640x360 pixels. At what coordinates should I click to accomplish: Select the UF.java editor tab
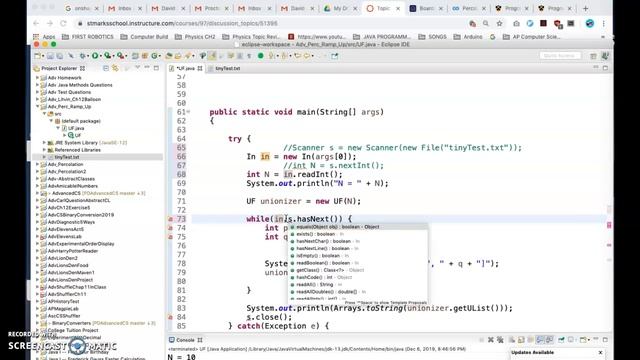point(186,69)
